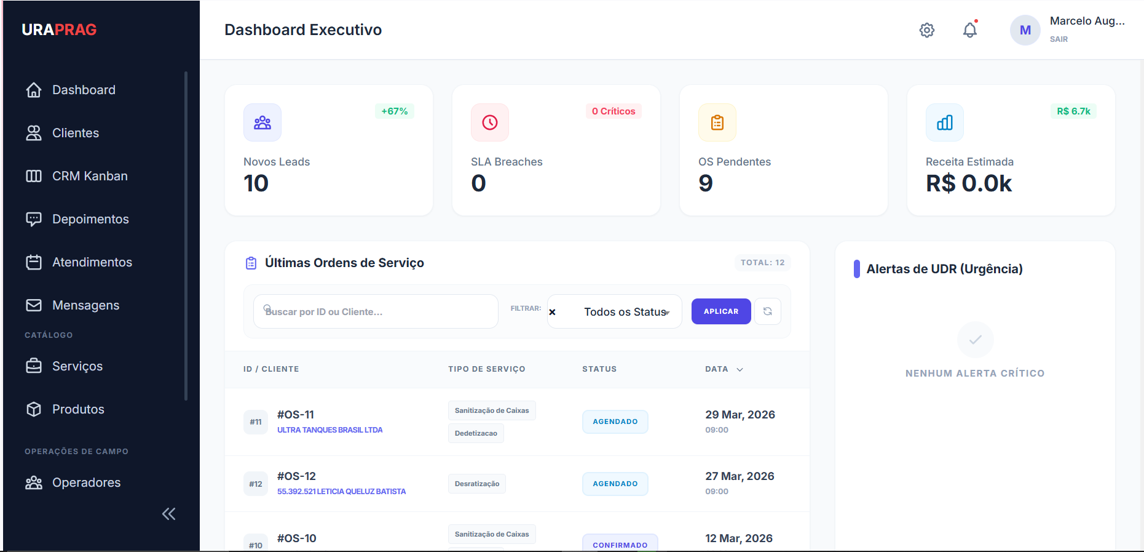Screen dimensions: 1144x552
Task: Open the notifications bell
Action: pos(970,31)
